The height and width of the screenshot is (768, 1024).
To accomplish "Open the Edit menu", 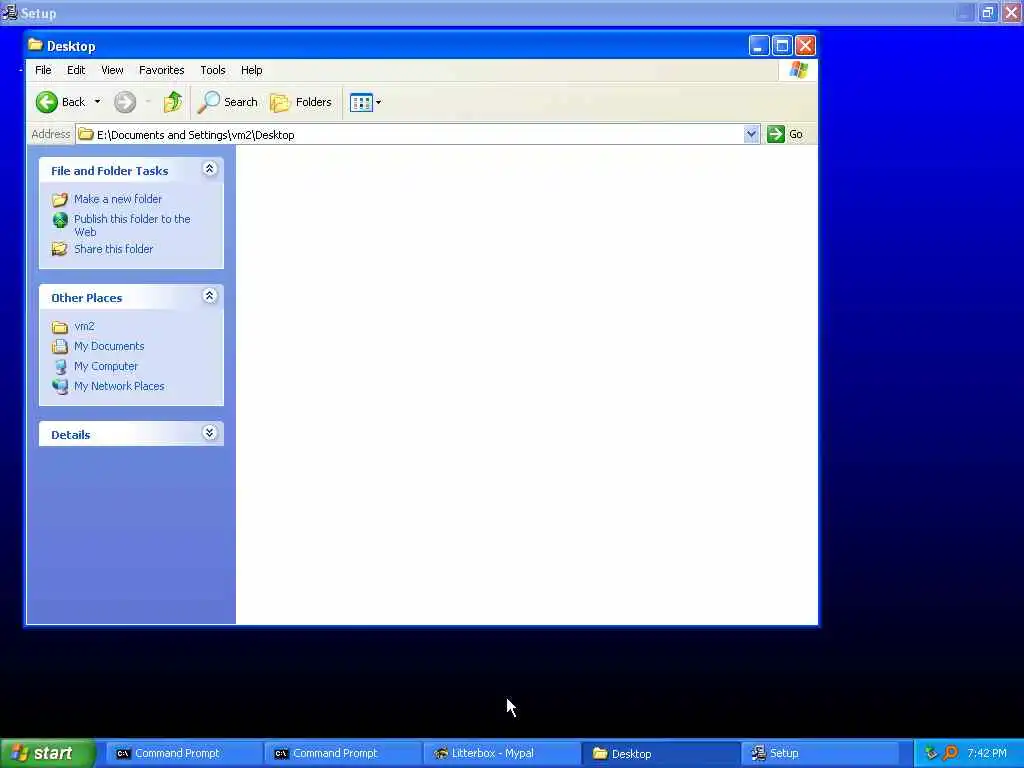I will coord(76,70).
